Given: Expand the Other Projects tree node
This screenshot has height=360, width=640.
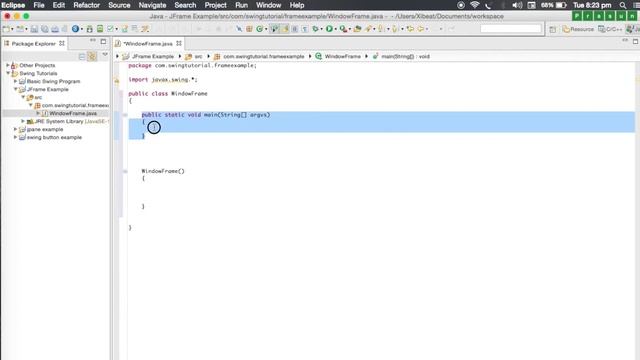Looking at the screenshot, I should (x=7, y=65).
